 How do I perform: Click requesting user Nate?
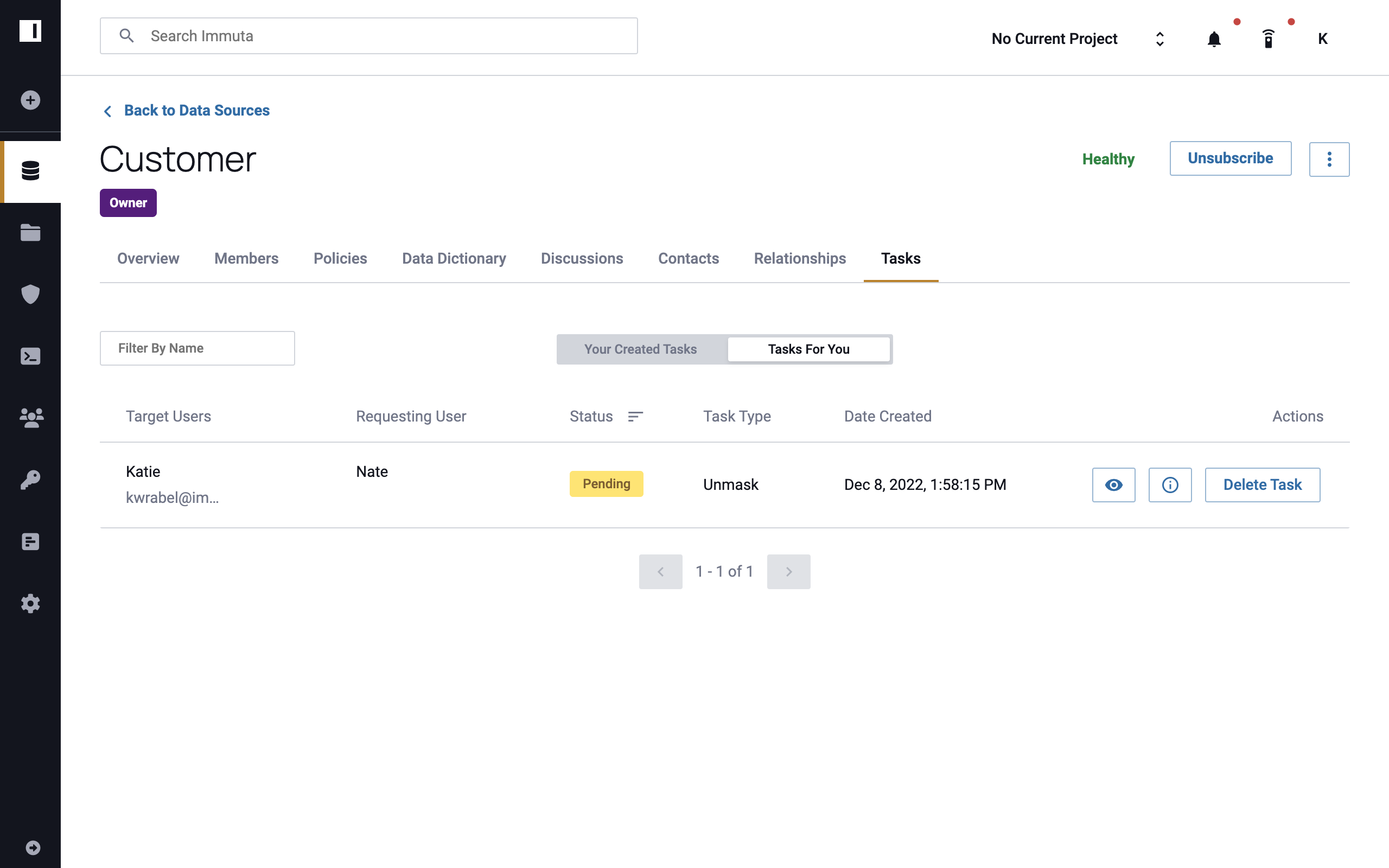(x=371, y=471)
